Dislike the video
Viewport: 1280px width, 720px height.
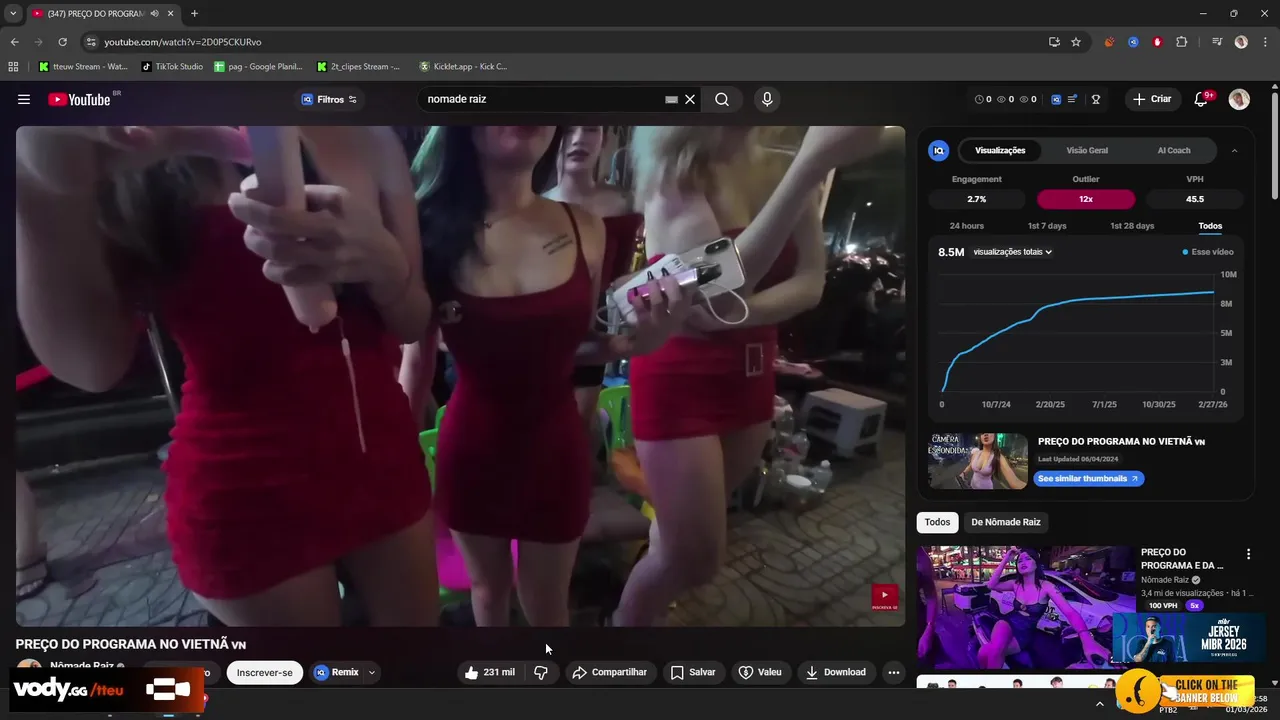(541, 673)
